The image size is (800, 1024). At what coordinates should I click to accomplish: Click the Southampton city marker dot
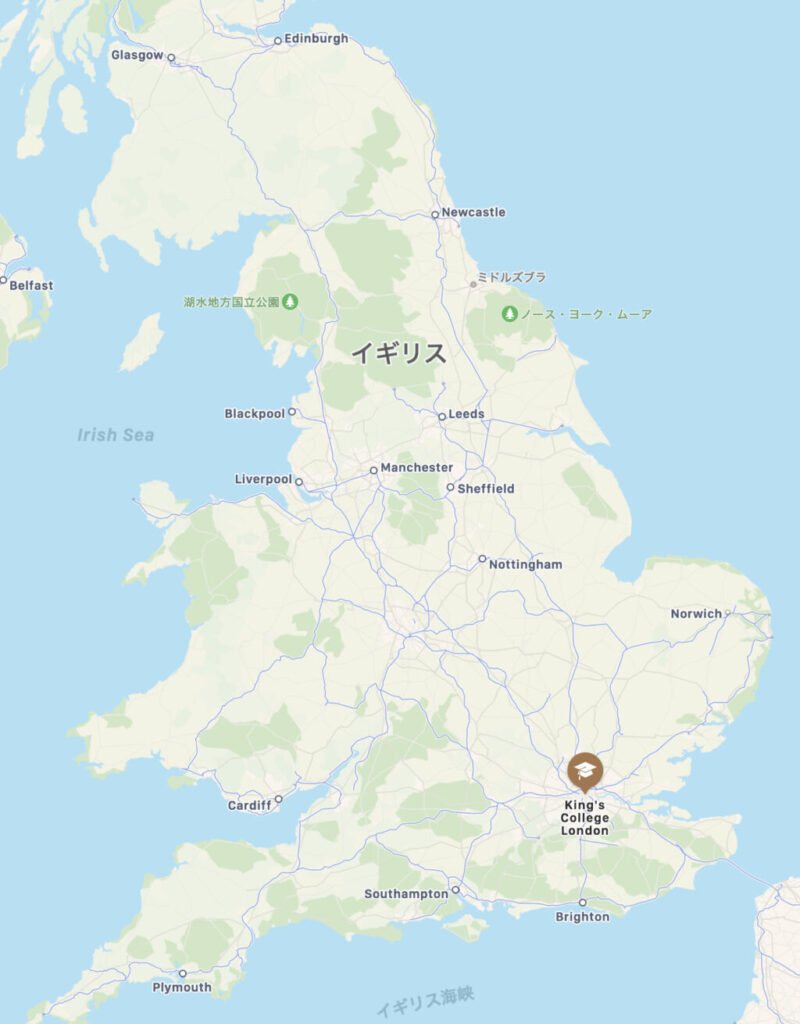pyautogui.click(x=456, y=889)
